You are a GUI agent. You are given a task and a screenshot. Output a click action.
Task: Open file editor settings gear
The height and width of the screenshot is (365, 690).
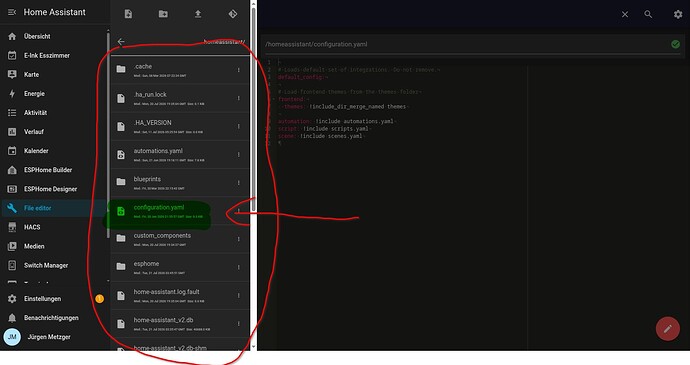(678, 15)
